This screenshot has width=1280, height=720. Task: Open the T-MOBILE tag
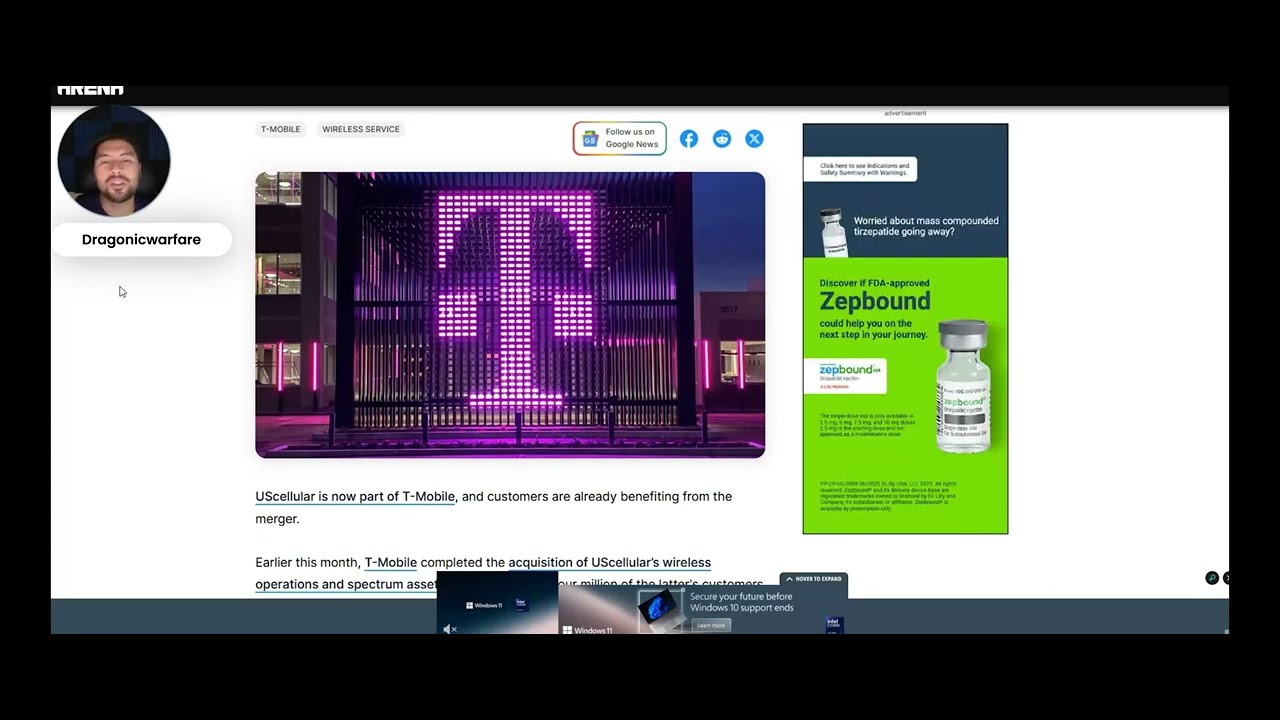[280, 129]
